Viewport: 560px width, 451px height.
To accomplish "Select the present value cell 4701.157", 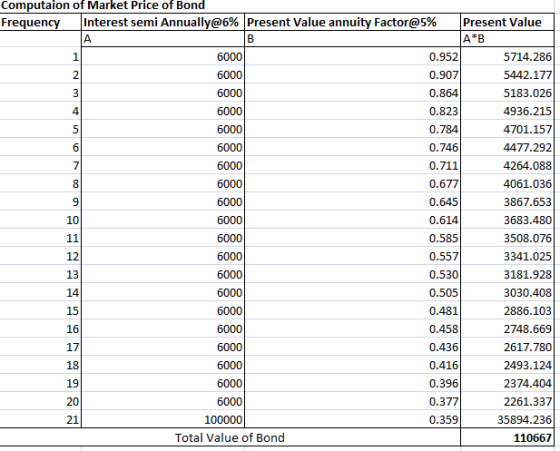I will [508, 129].
